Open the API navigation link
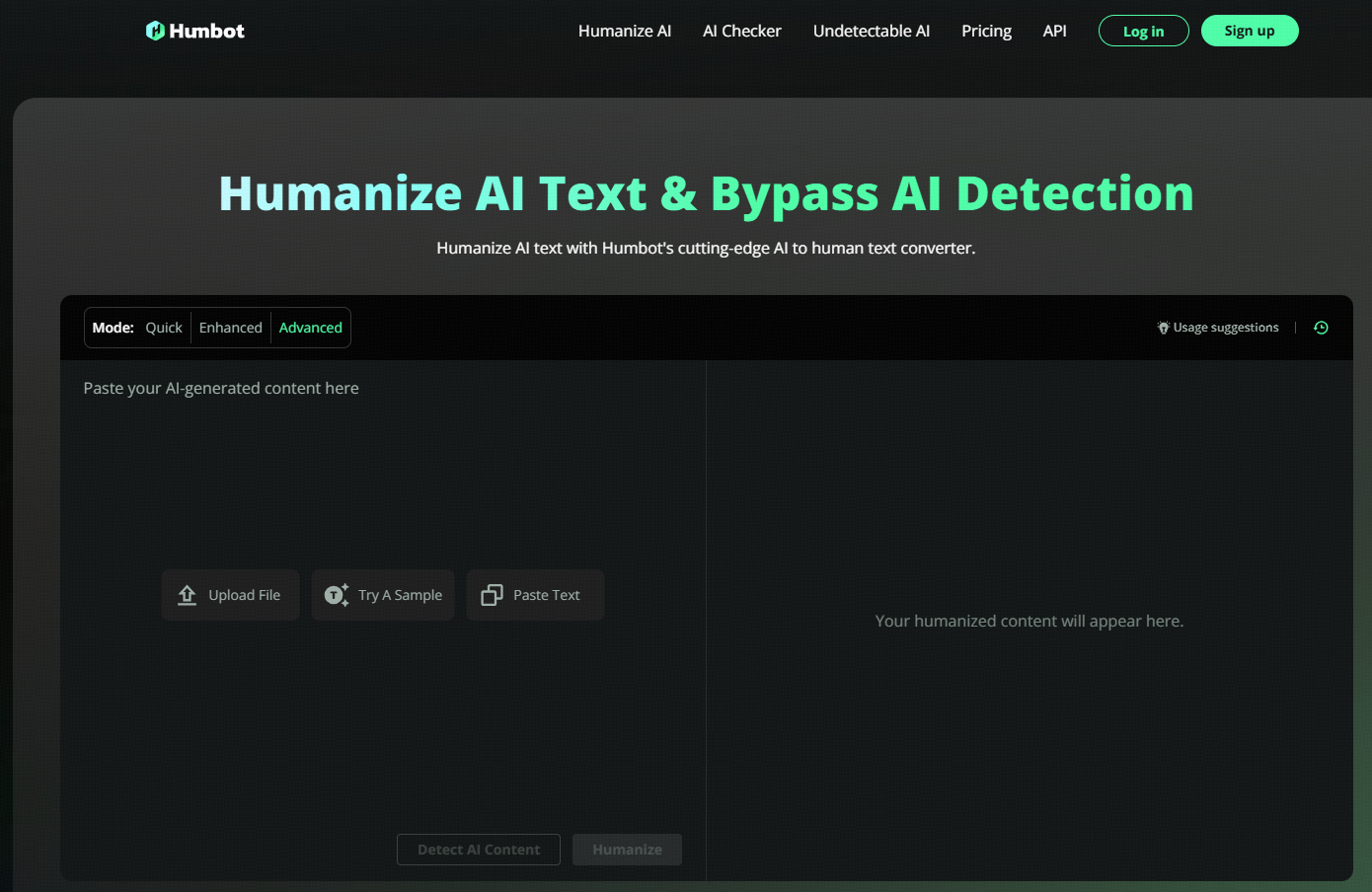Screen dimensions: 1372x892 1055,31
